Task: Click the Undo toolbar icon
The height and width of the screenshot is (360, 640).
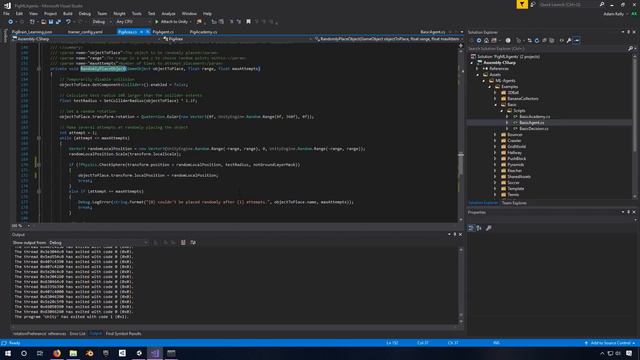Action: tap(68, 22)
